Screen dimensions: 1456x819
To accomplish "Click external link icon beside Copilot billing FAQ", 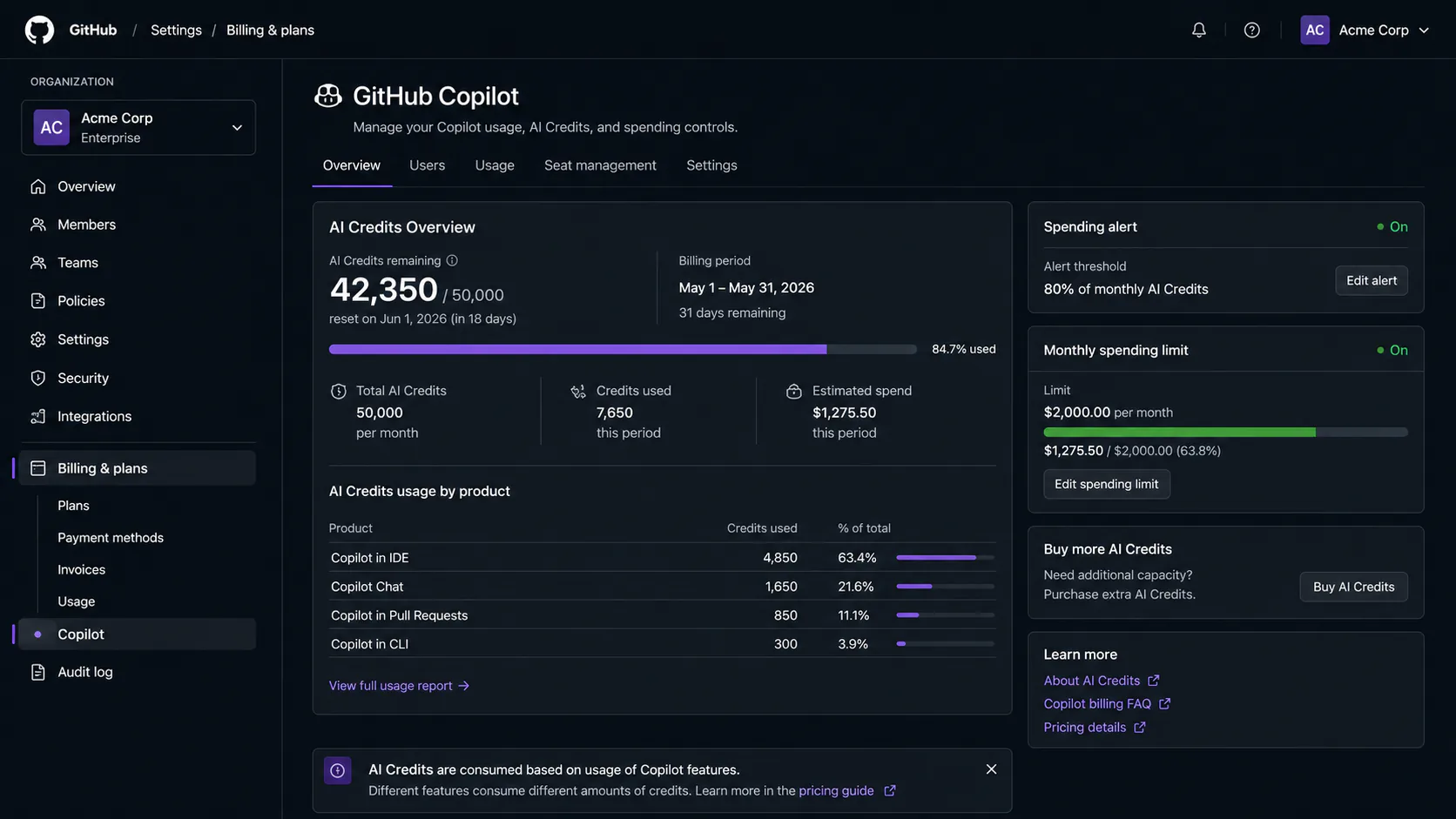I will tap(1164, 703).
